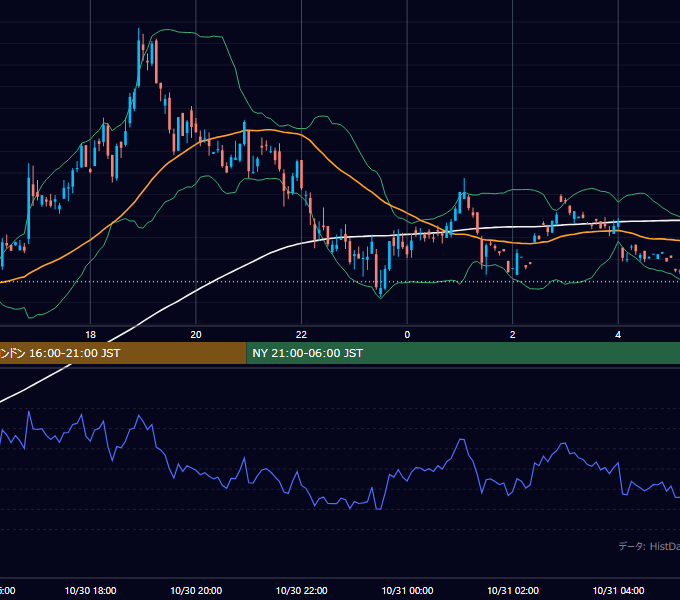Click the 10/31 00:00 date label
The height and width of the screenshot is (600, 680).
coord(407,590)
